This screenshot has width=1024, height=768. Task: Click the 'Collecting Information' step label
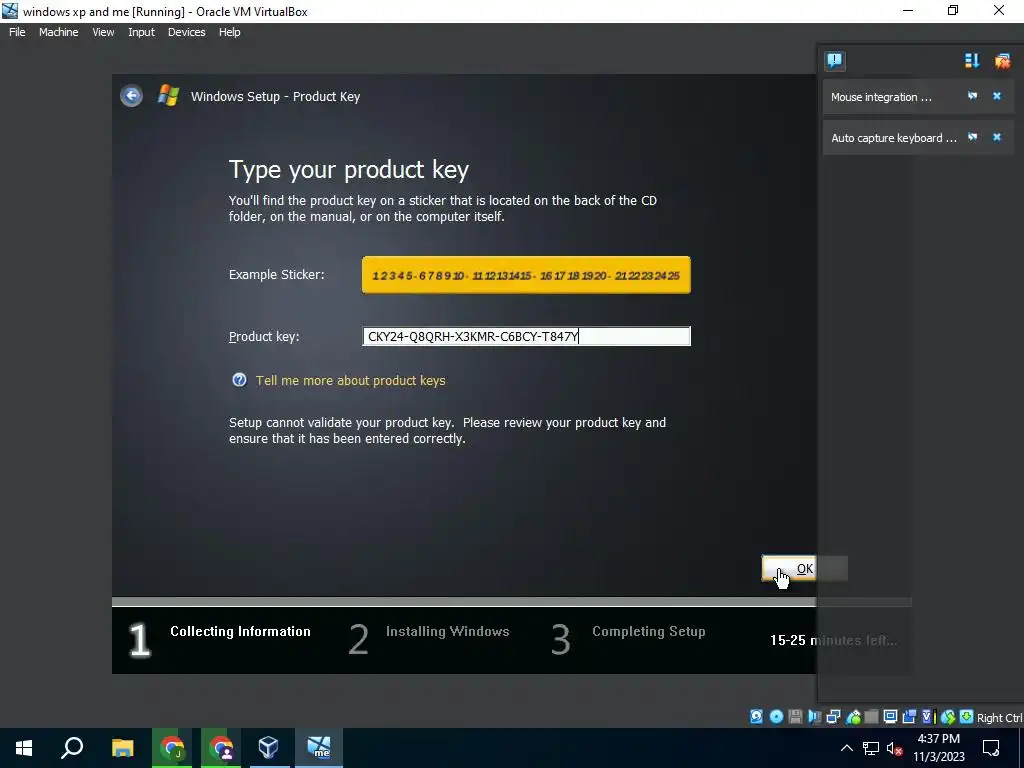pyautogui.click(x=240, y=632)
